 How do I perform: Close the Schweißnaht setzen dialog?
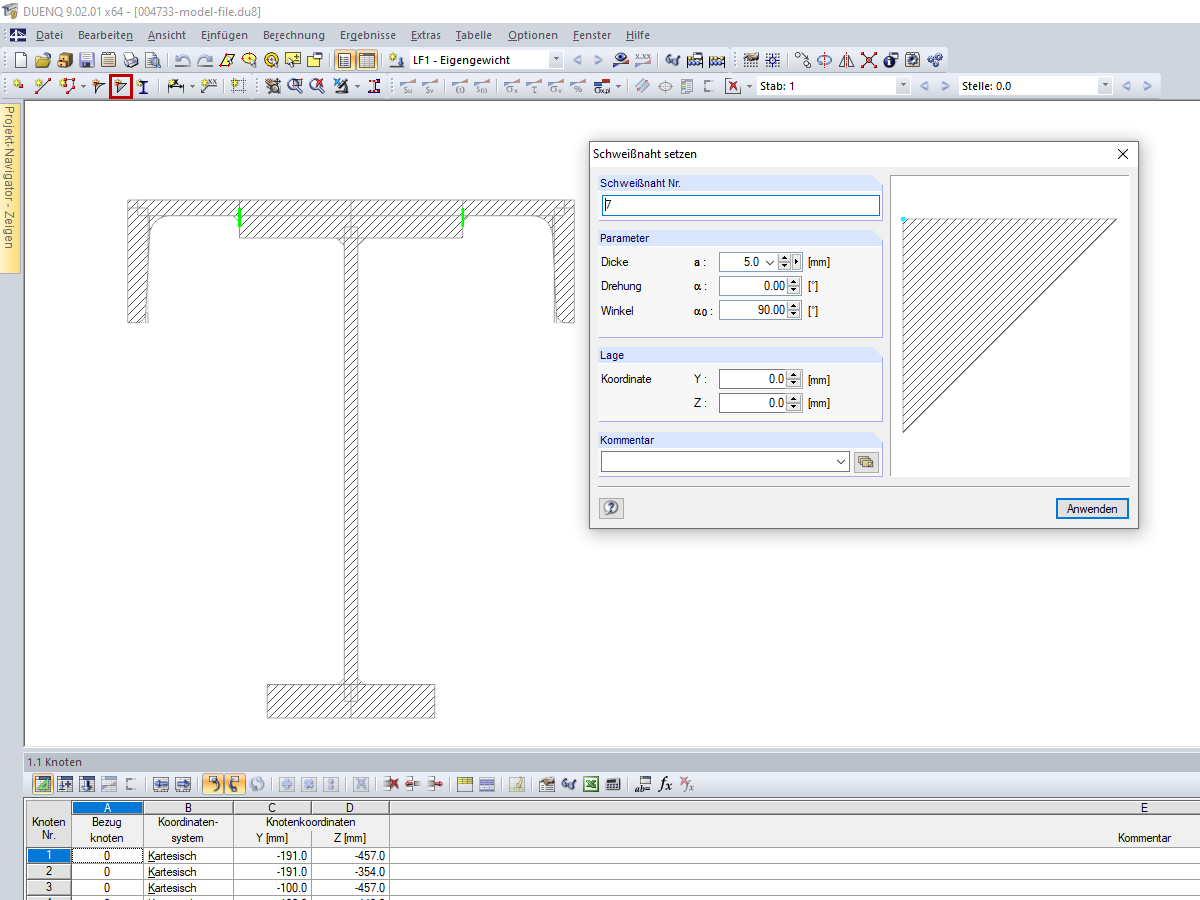point(1122,154)
